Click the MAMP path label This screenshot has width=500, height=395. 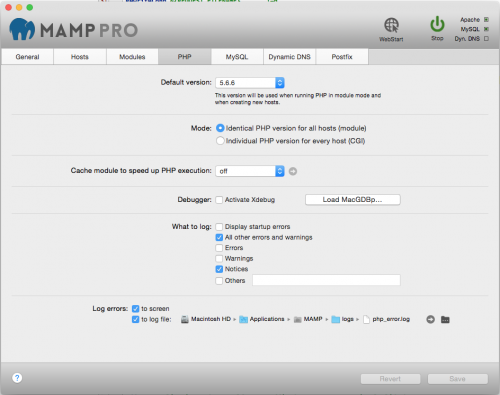point(313,319)
